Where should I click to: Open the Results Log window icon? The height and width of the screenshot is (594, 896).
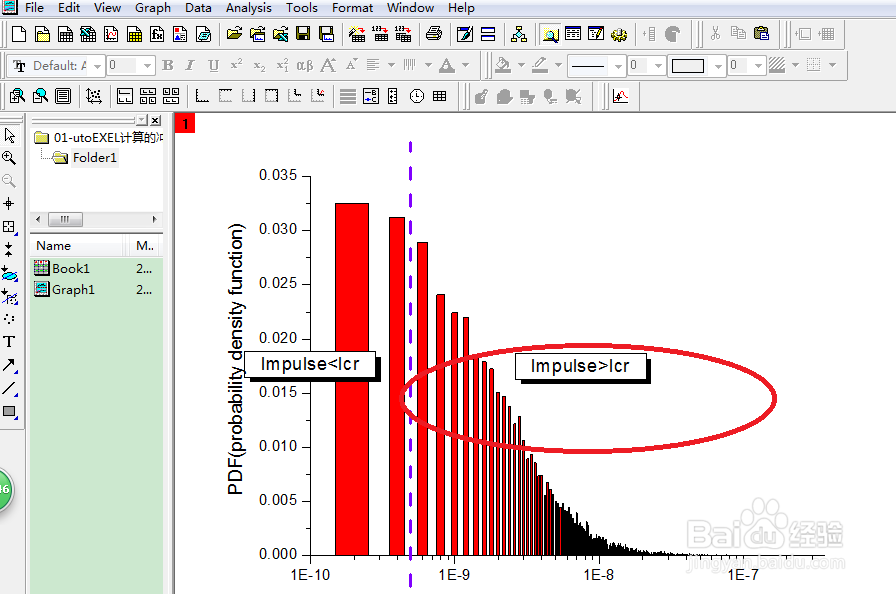coord(573,34)
